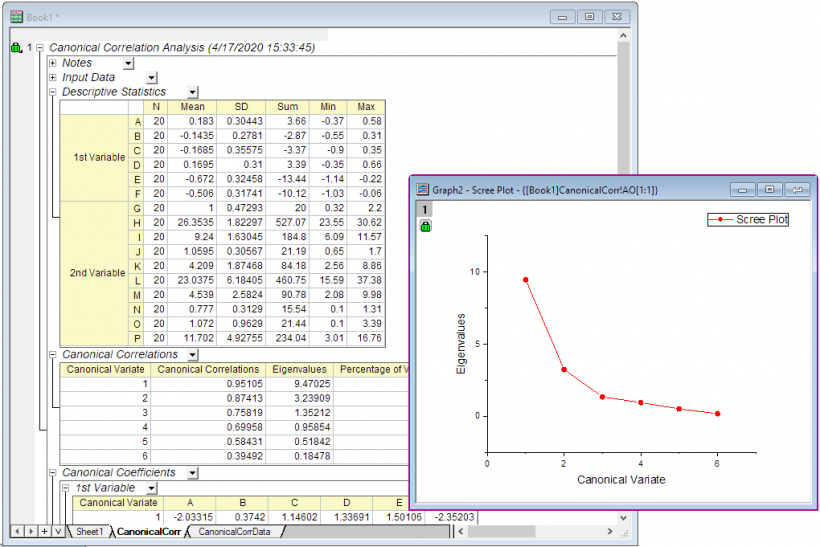Viewport: 820px width, 547px height.
Task: Click coefficient value -2.03315 under column A
Action: [190, 517]
